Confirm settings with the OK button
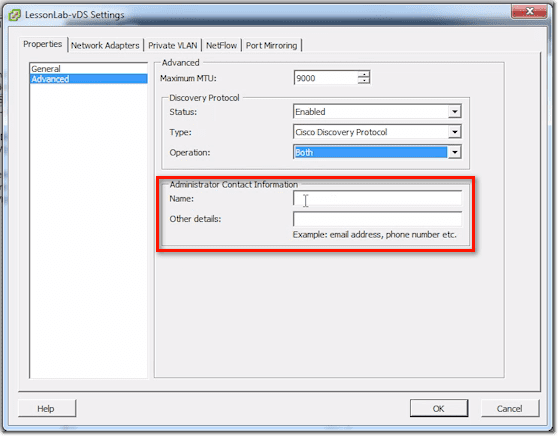 click(438, 408)
